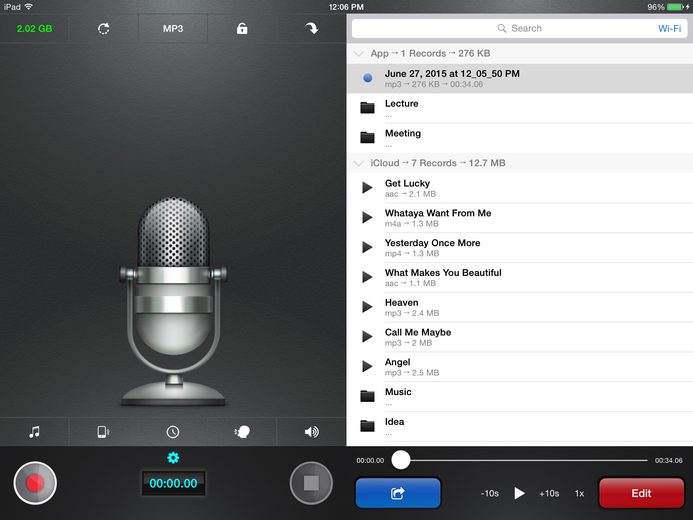Screen dimensions: 693x520
Task: Open the Meeting folder
Action: tap(520, 138)
